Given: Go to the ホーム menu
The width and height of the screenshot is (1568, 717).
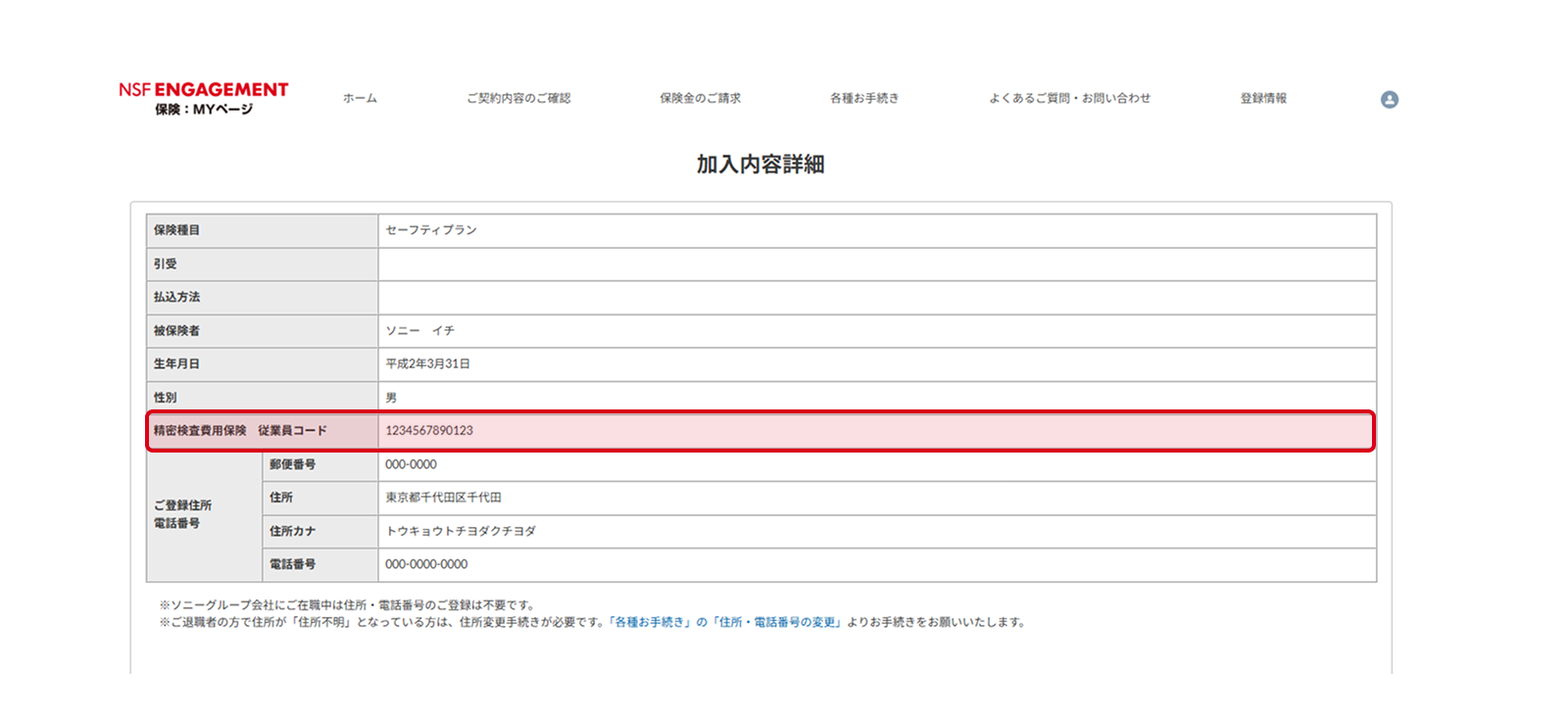Looking at the screenshot, I should (360, 98).
